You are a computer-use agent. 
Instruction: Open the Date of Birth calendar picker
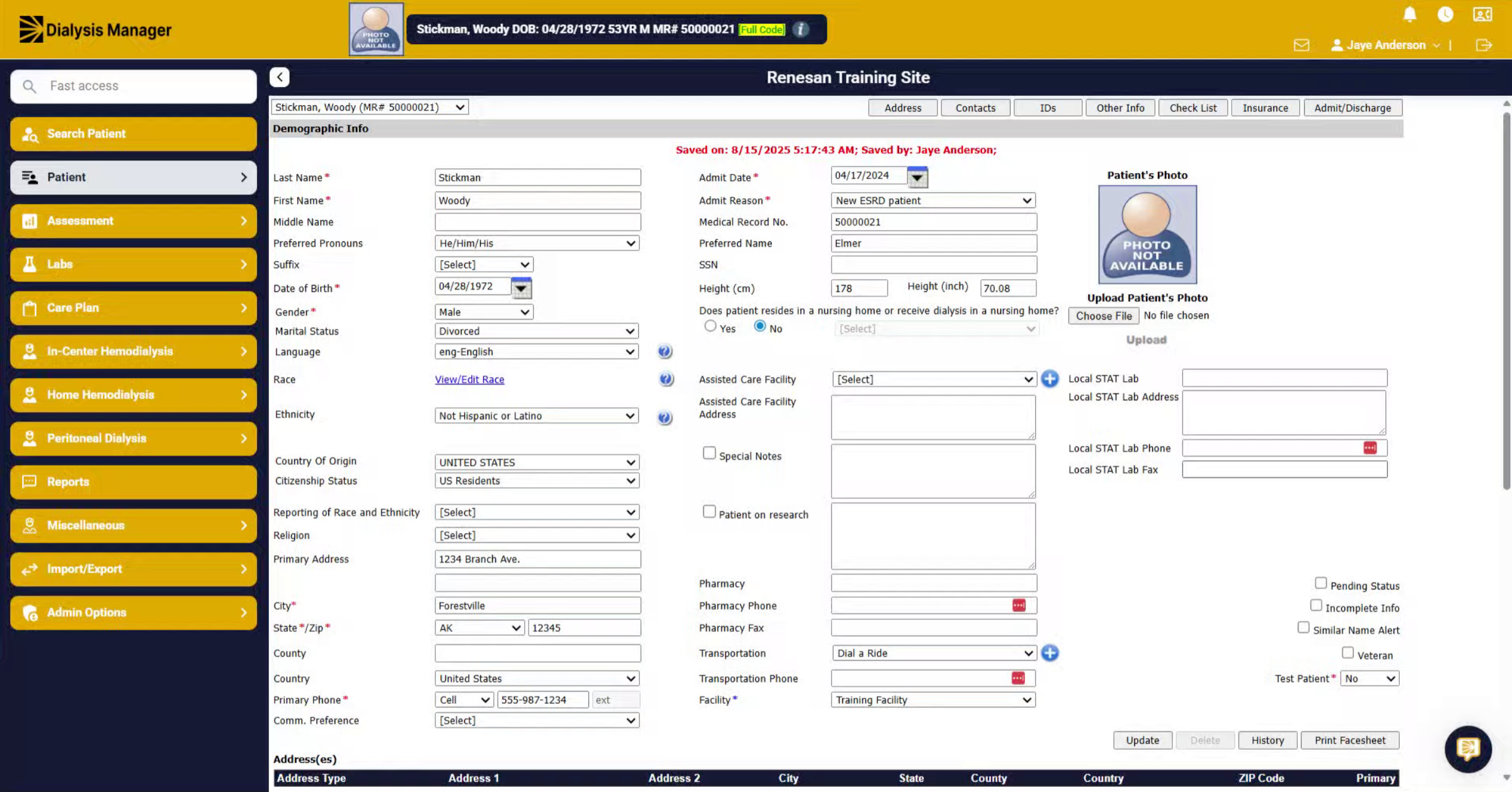click(521, 288)
